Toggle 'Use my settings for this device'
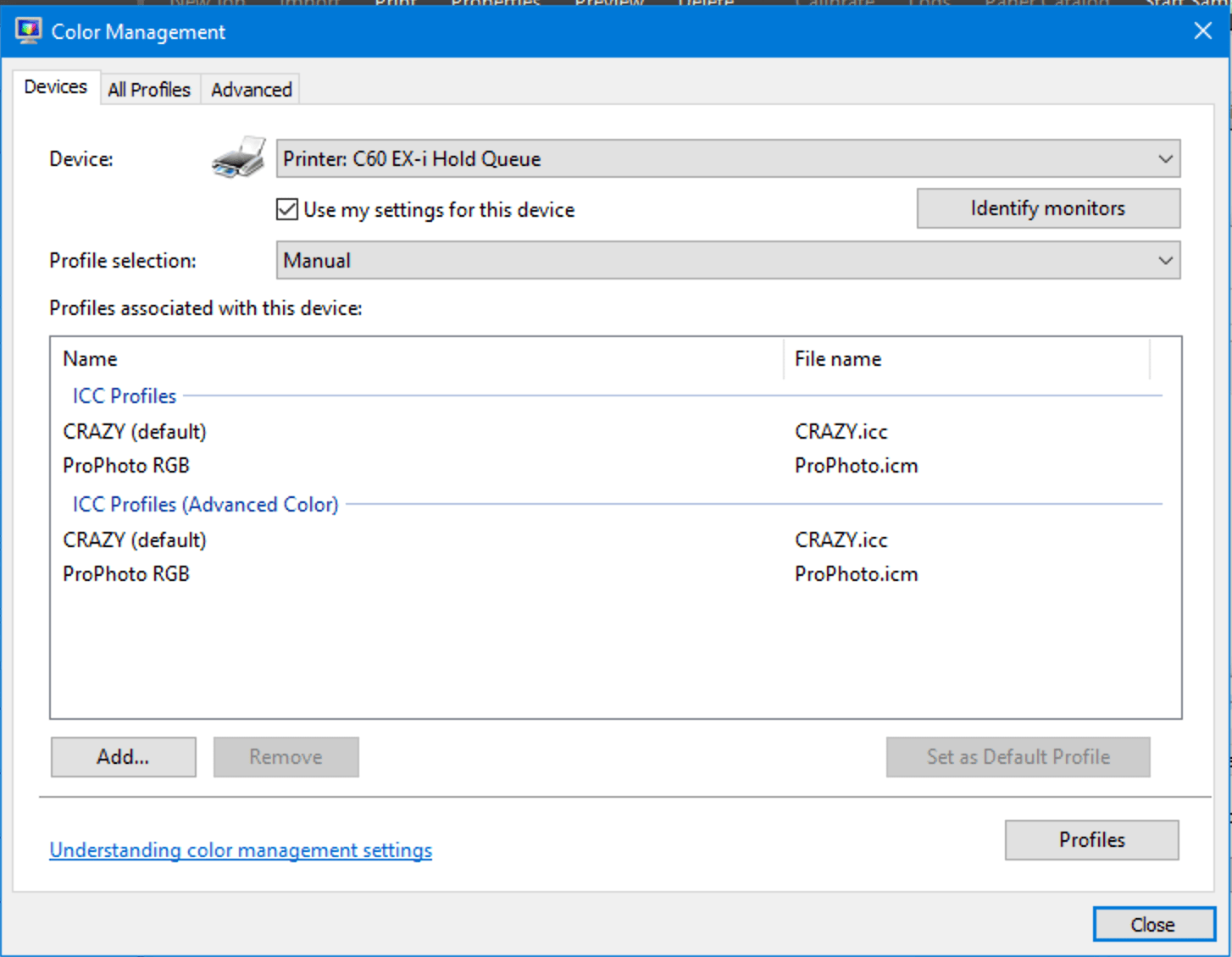Screen dimensions: 1232x957 (x=286, y=209)
